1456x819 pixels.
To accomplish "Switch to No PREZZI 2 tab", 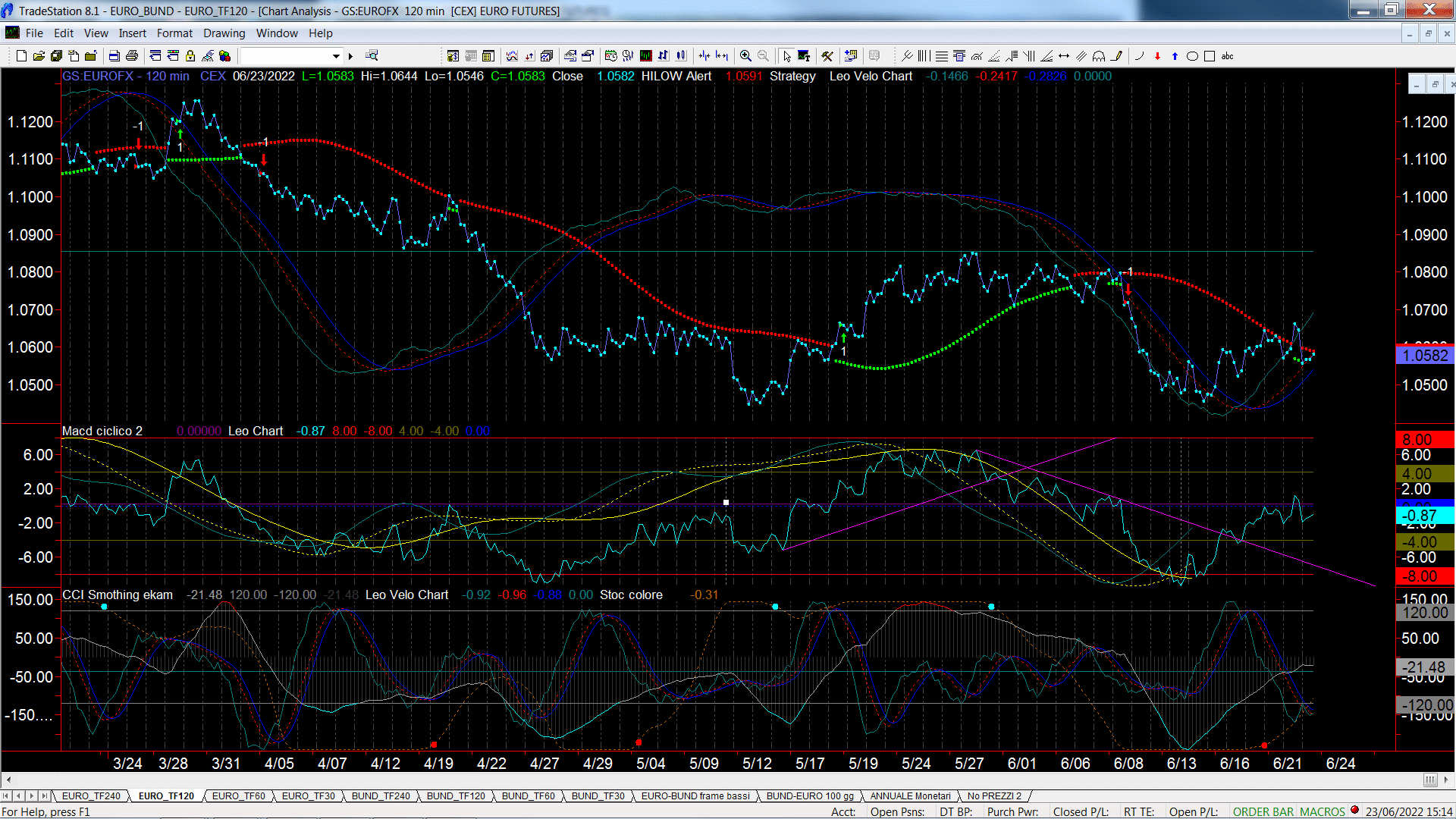I will click(994, 795).
